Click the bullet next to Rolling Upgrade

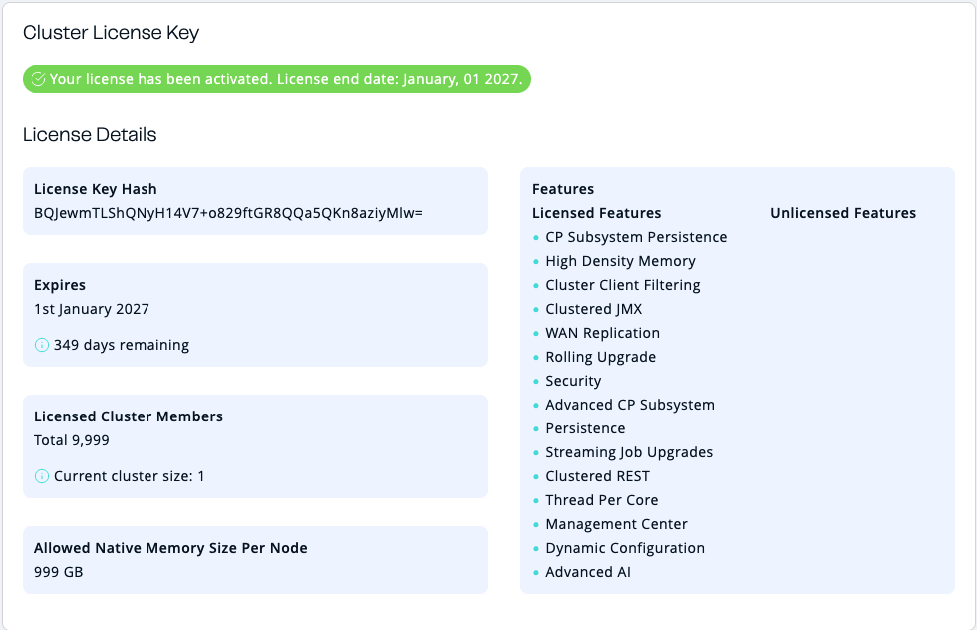tap(534, 357)
